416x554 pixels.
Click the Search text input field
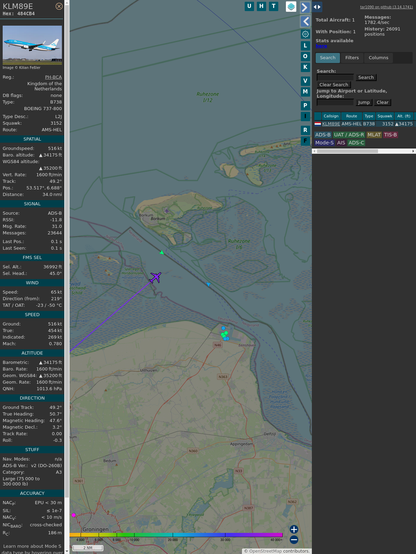click(335, 77)
